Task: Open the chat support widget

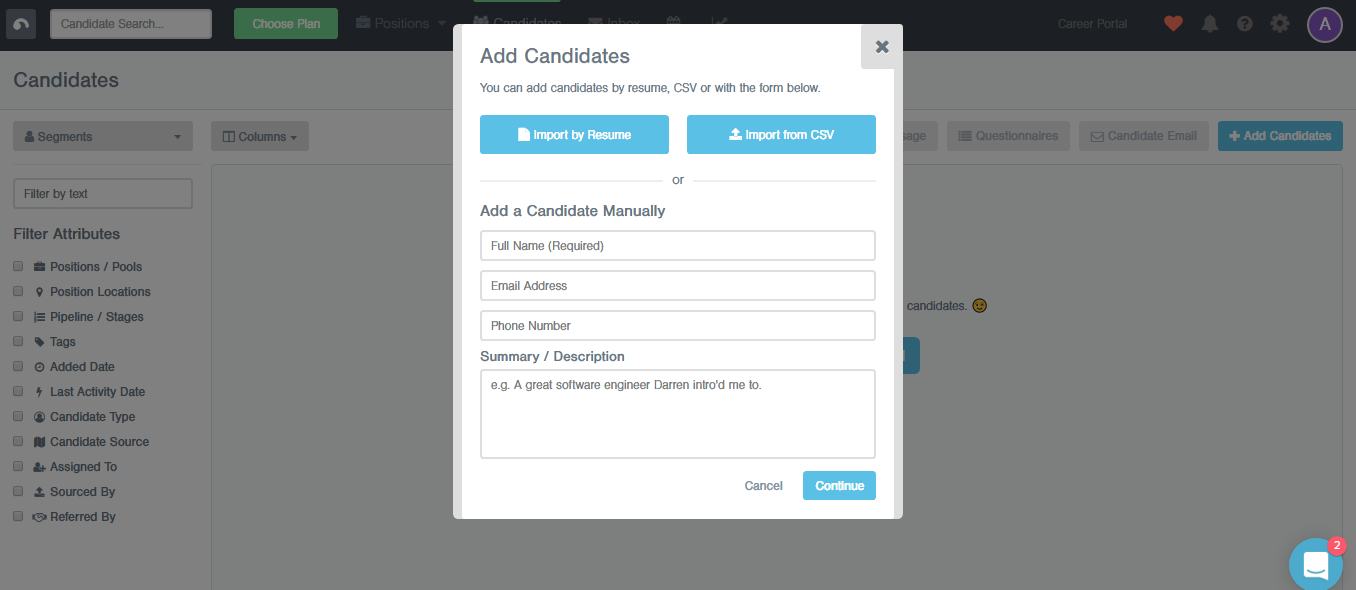Action: 1315,564
